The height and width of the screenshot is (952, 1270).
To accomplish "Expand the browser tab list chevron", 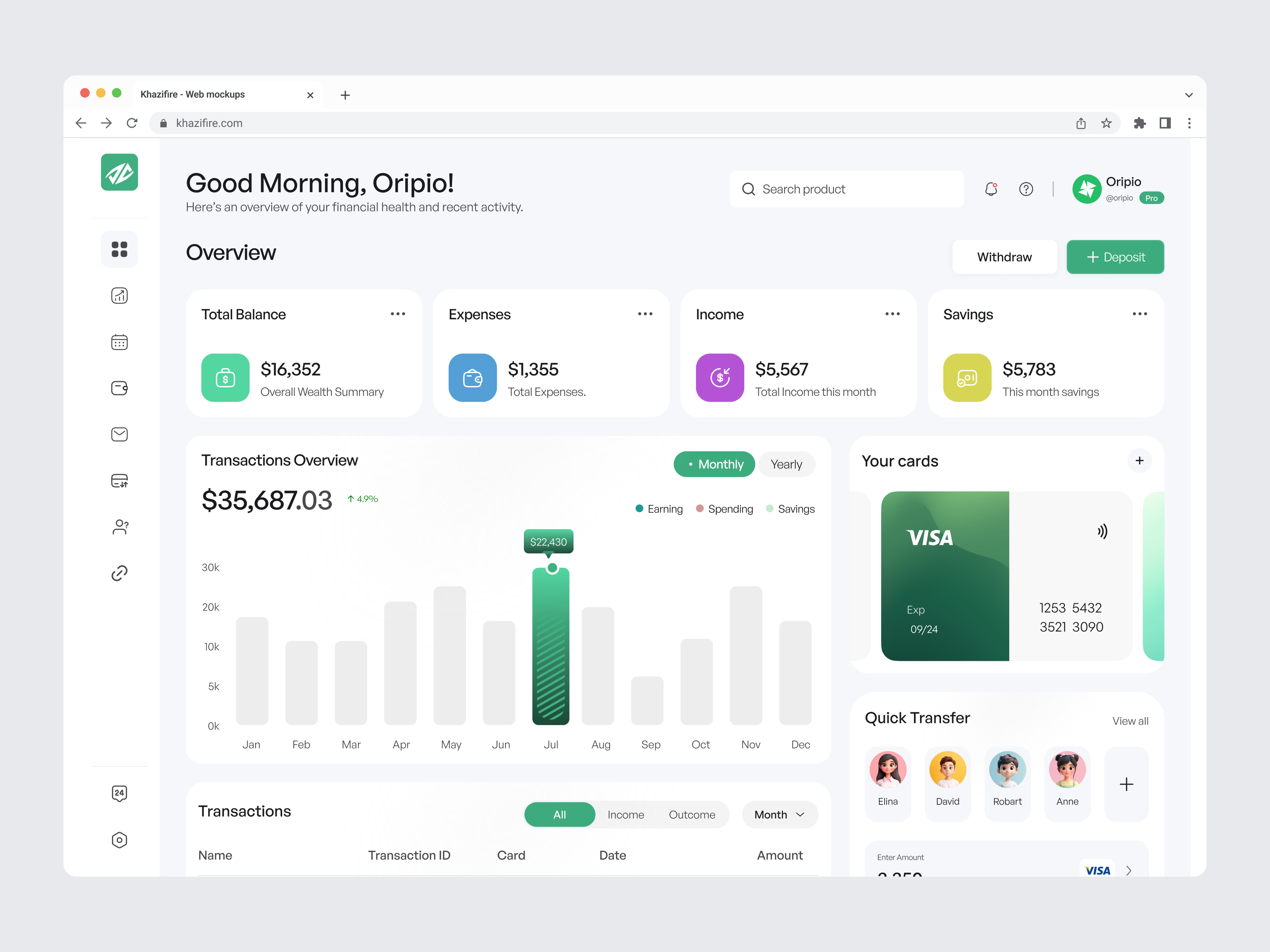I will pos(1189,95).
